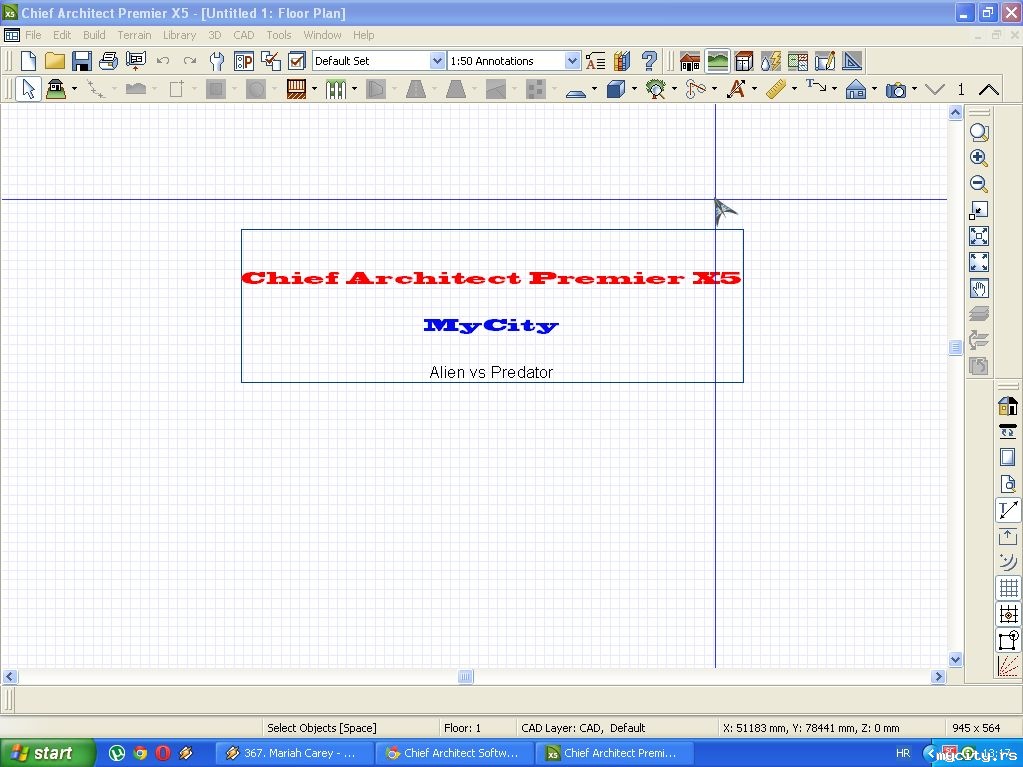Viewport: 1023px width, 767px height.
Task: Expand the arrow beside the Camera tool
Action: pos(914,89)
